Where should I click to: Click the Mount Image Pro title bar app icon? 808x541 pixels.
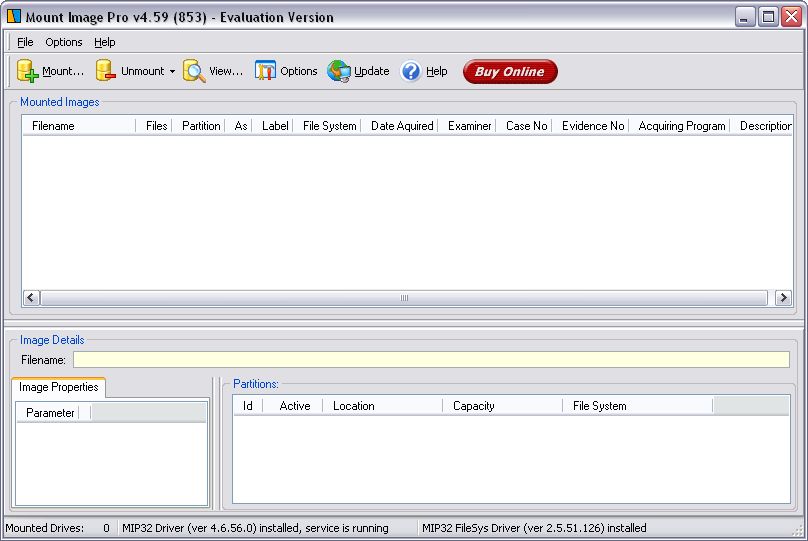(x=14, y=16)
